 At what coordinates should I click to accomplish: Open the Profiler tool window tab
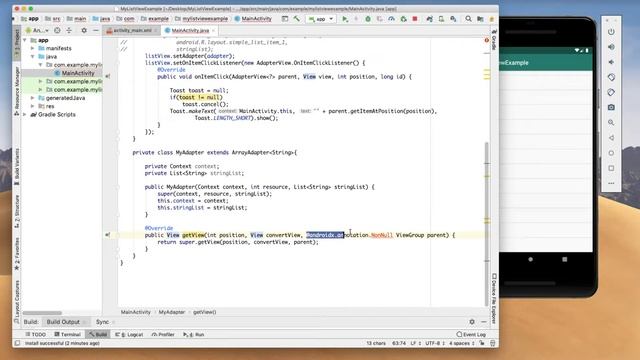coord(163,334)
